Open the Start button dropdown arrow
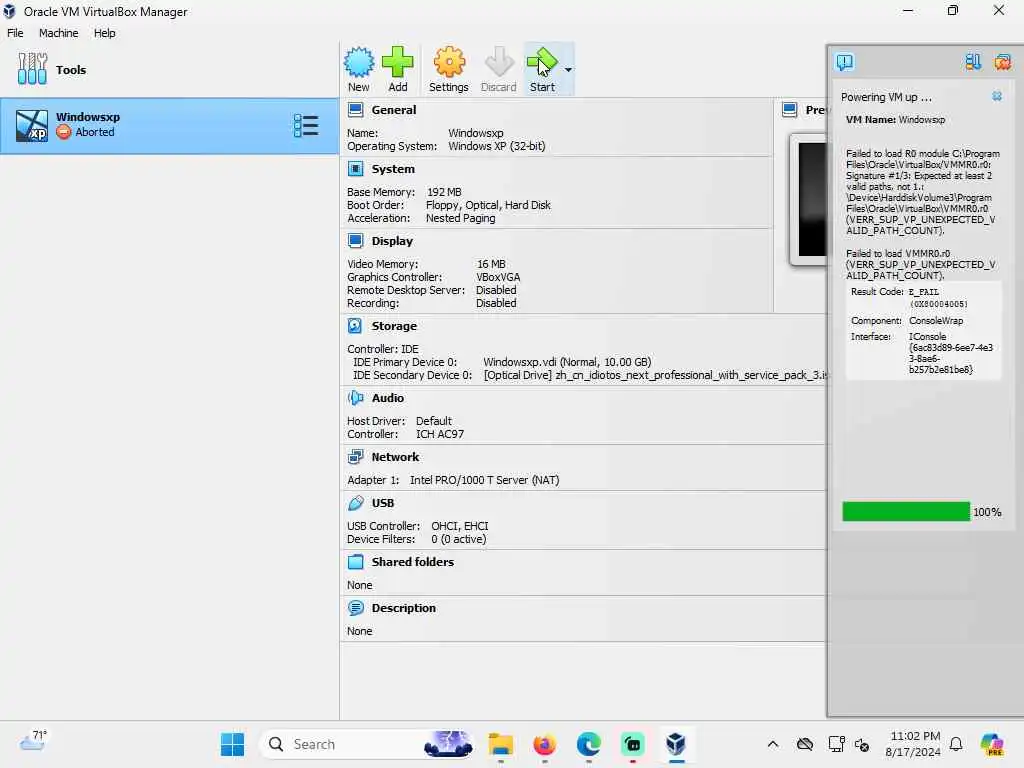1024x768 pixels. point(568,69)
